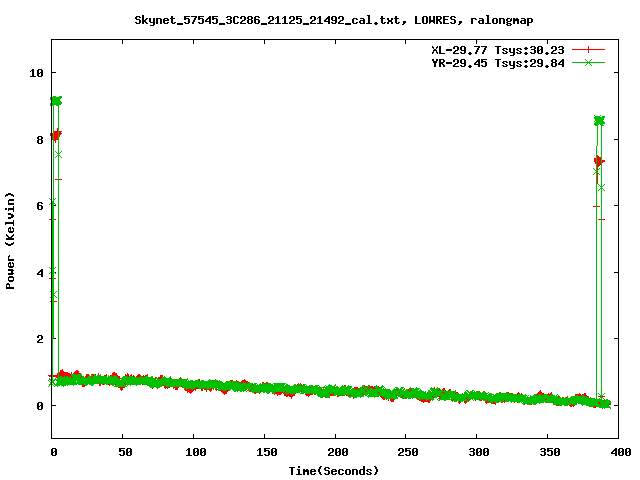
Task: Click the green calibration spike peak at start
Action: point(56,101)
